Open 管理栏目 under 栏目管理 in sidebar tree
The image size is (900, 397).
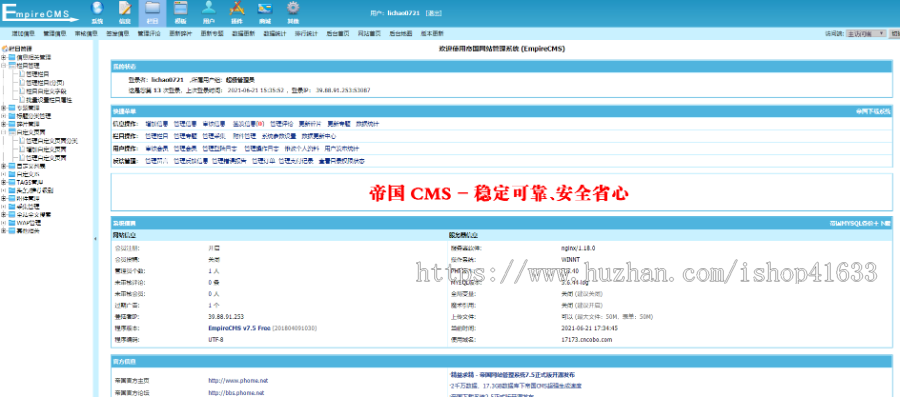tap(38, 75)
